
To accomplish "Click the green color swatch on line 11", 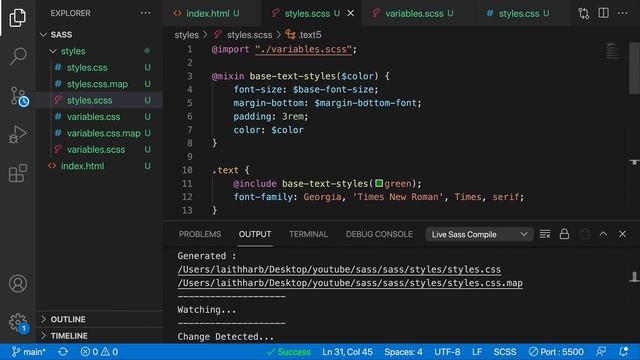I will (379, 183).
